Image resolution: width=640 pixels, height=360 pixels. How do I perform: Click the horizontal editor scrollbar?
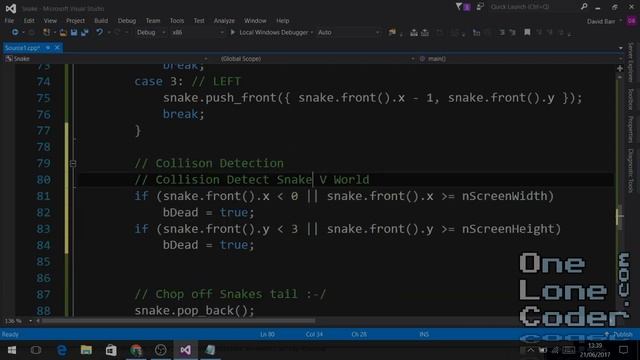coord(178,321)
